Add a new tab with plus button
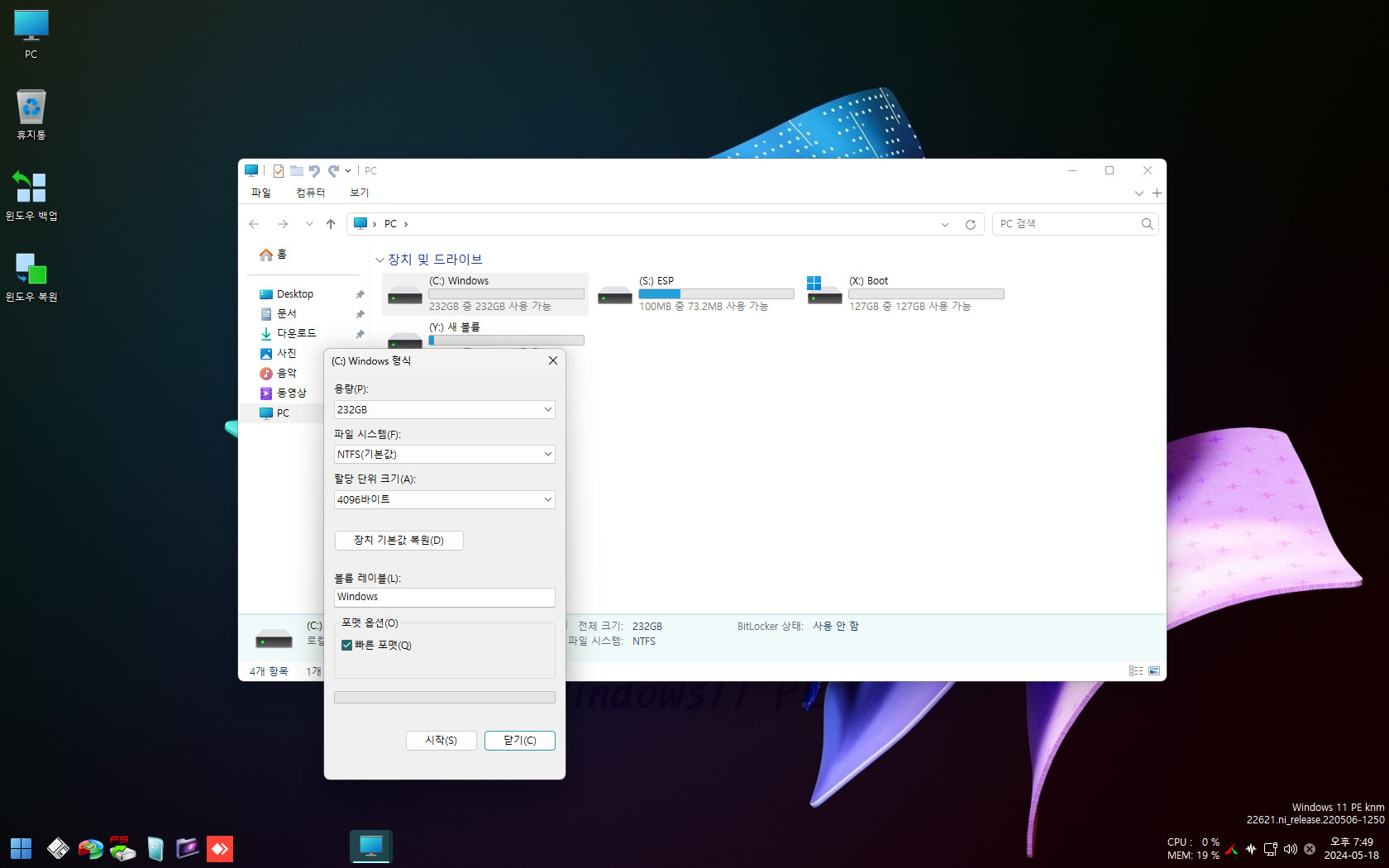Screen dimensions: 1389x868 click(1157, 193)
